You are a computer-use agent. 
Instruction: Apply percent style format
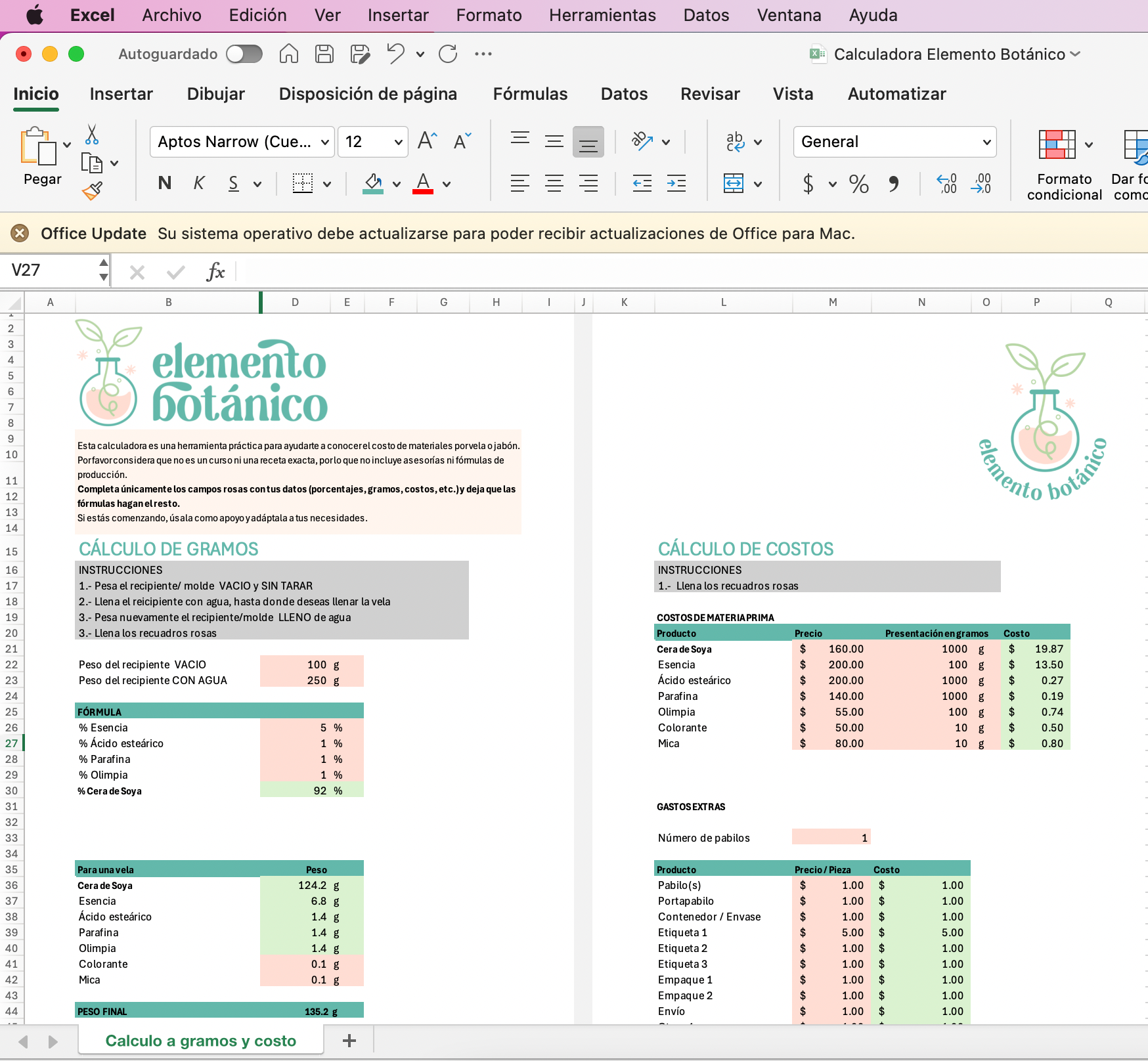tap(858, 184)
